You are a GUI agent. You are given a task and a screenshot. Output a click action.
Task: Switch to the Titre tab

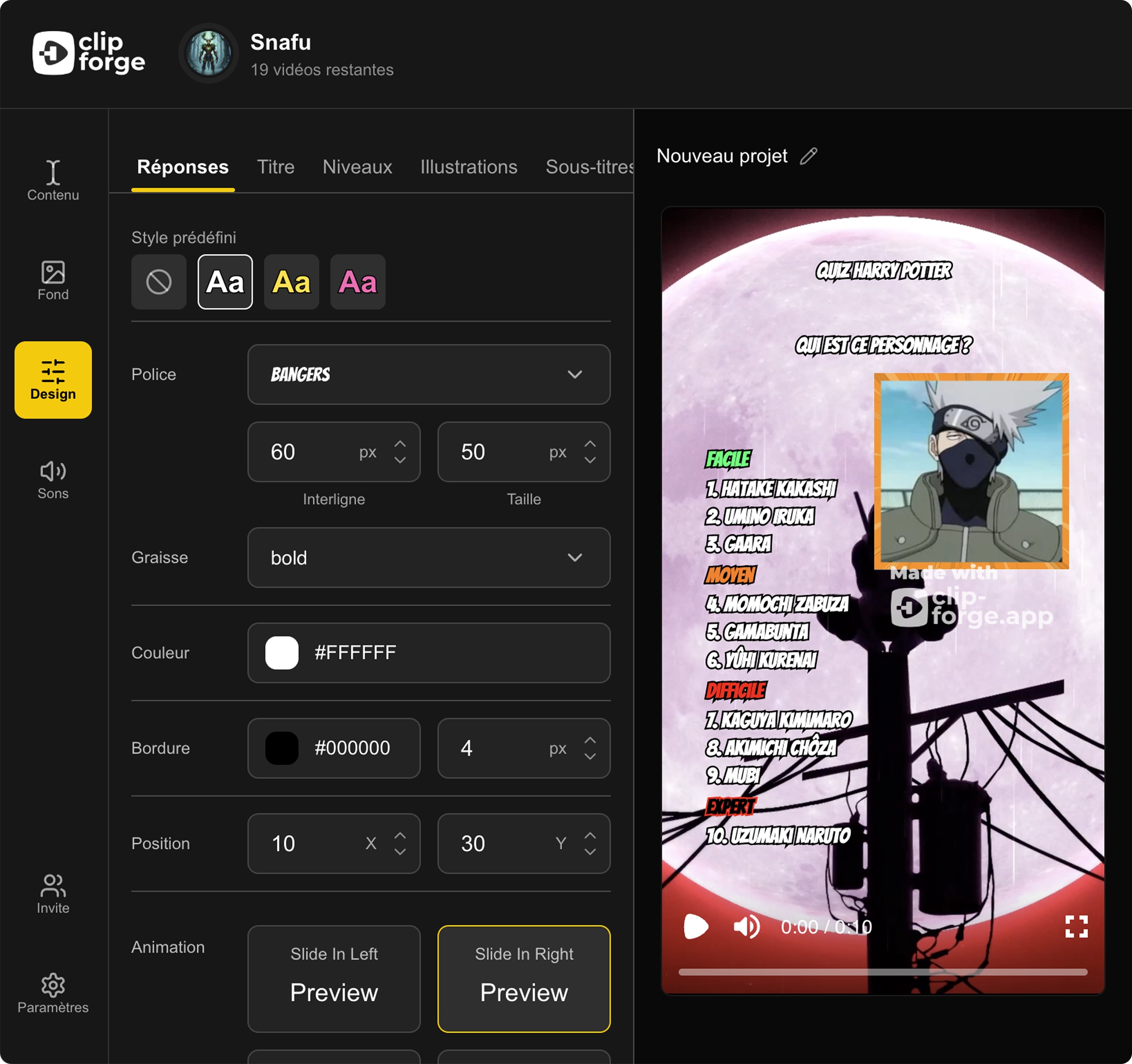pos(276,167)
